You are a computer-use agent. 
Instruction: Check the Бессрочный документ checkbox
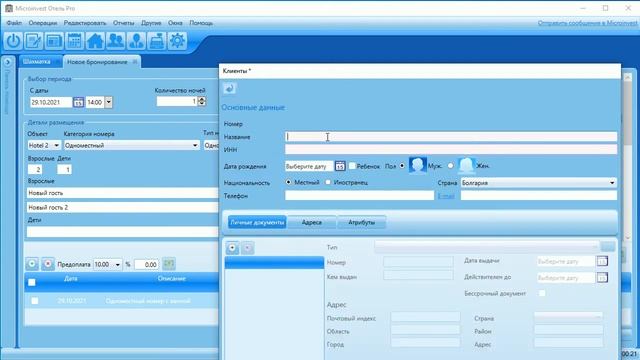[x=542, y=293]
